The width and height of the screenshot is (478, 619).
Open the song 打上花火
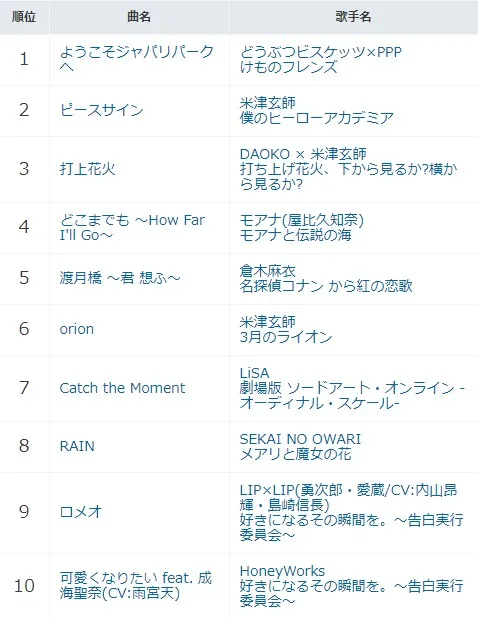click(87, 169)
